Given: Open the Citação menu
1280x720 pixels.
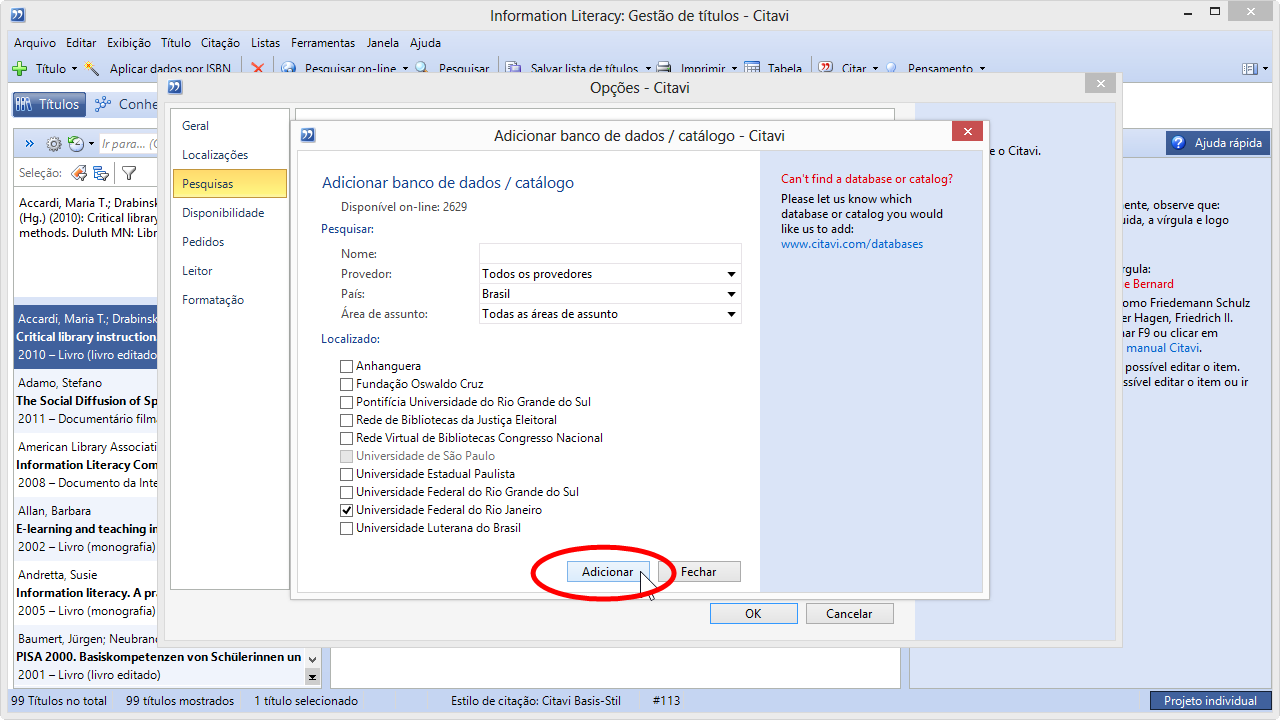Looking at the screenshot, I should click(x=220, y=43).
